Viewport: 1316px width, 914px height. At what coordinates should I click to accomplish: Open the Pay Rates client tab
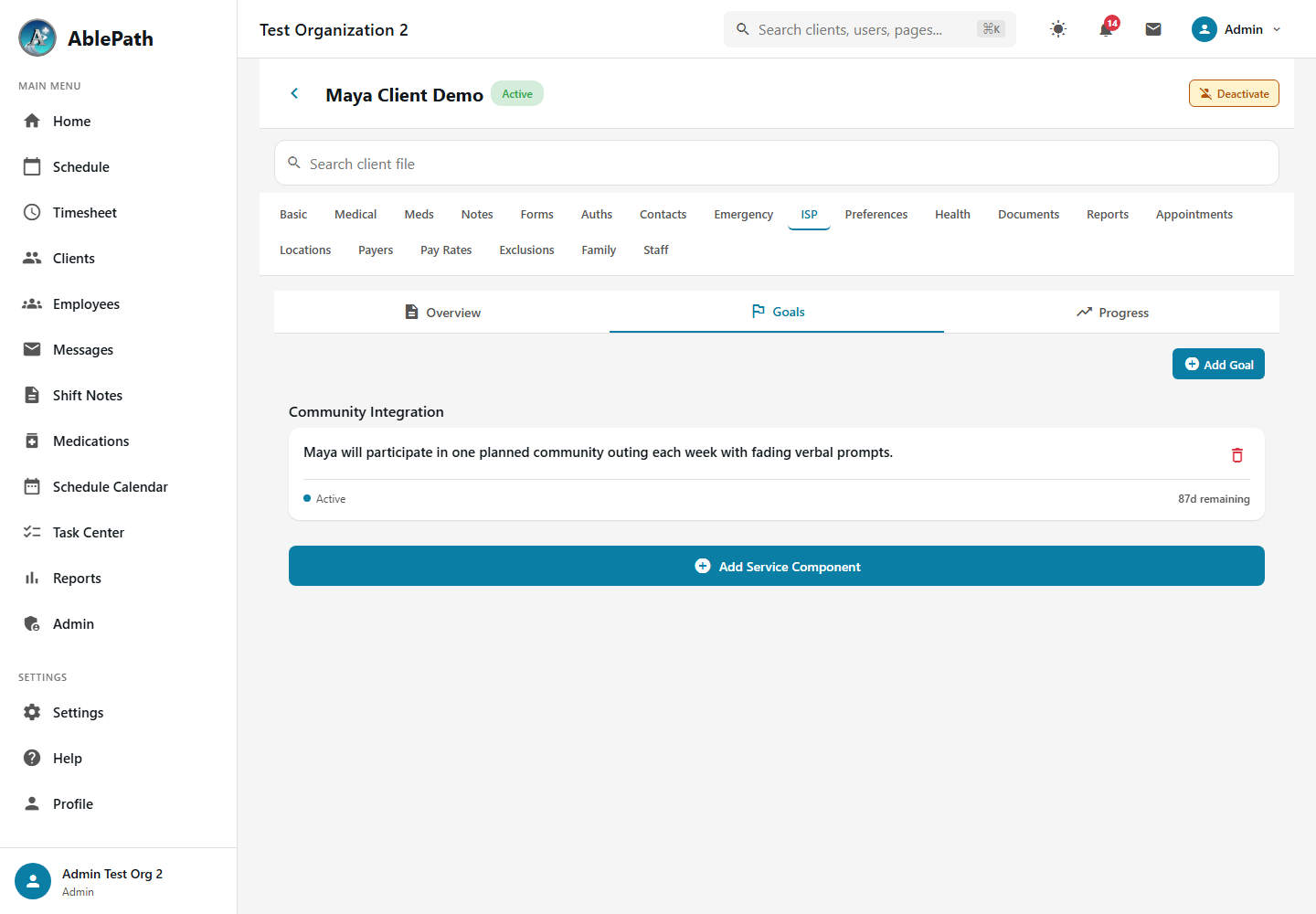tap(446, 250)
